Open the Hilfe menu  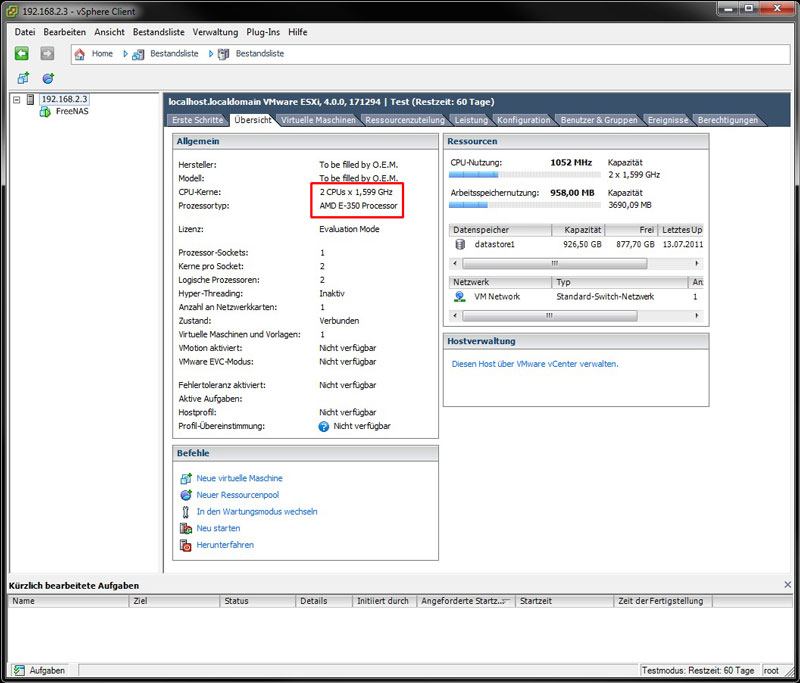coord(297,32)
